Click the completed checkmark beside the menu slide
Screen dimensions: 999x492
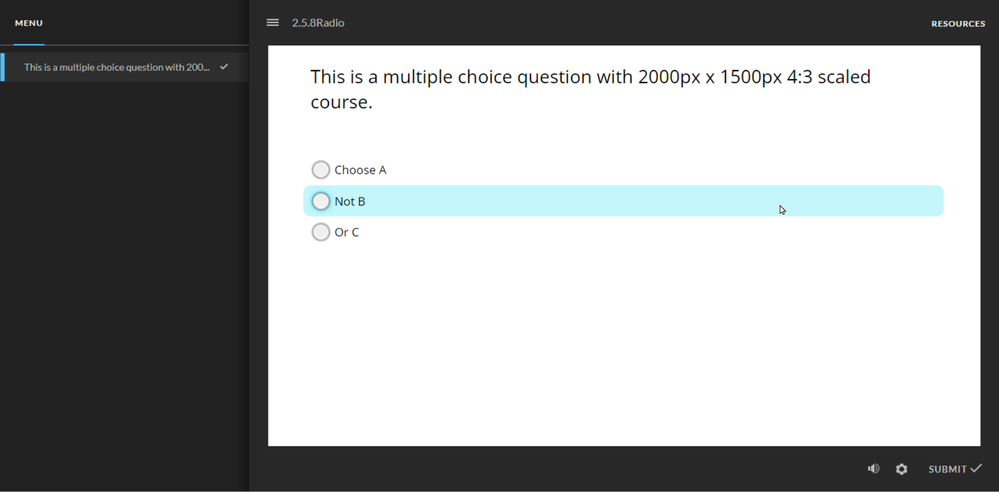pos(224,67)
